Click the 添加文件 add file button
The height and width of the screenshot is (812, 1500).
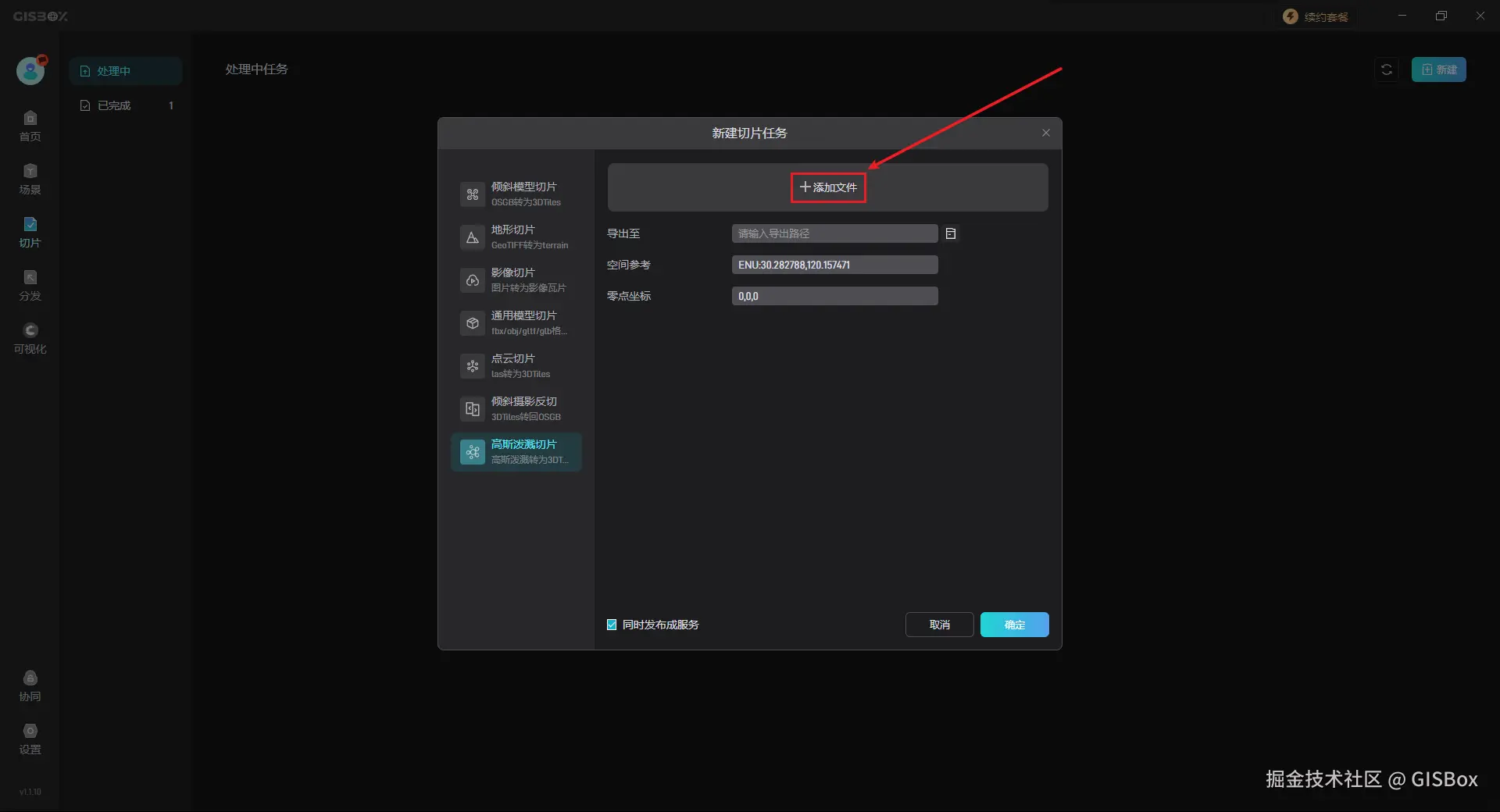pyautogui.click(x=828, y=187)
